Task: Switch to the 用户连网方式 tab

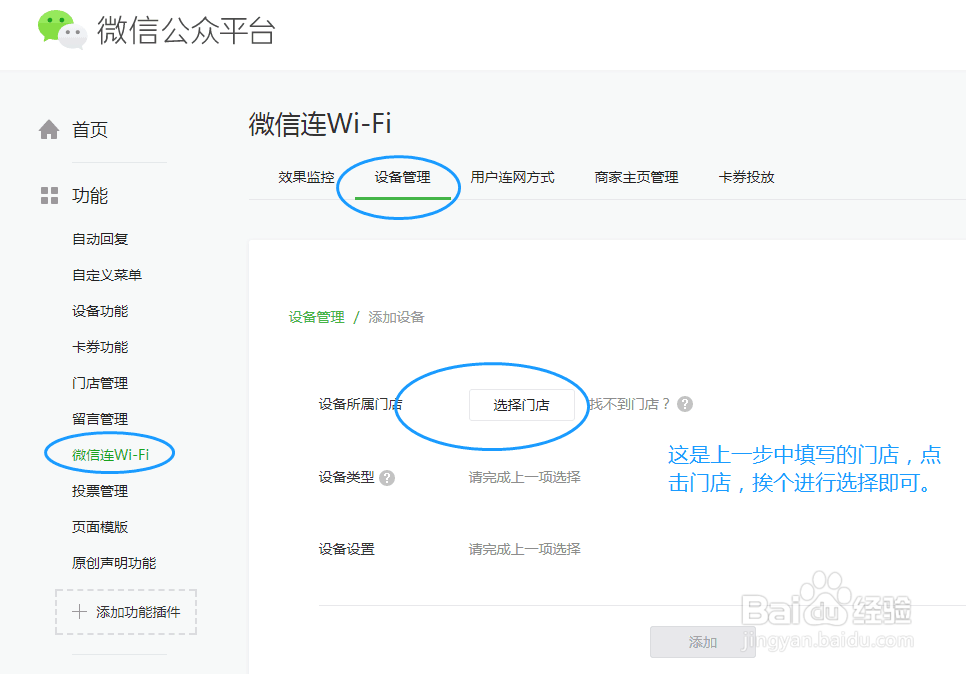Action: (513, 177)
